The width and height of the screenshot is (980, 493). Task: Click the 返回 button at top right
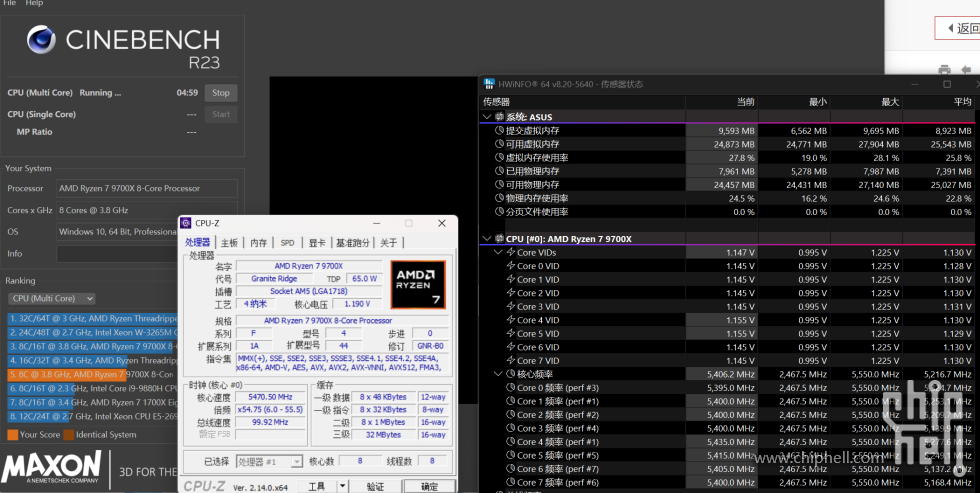pos(958,28)
